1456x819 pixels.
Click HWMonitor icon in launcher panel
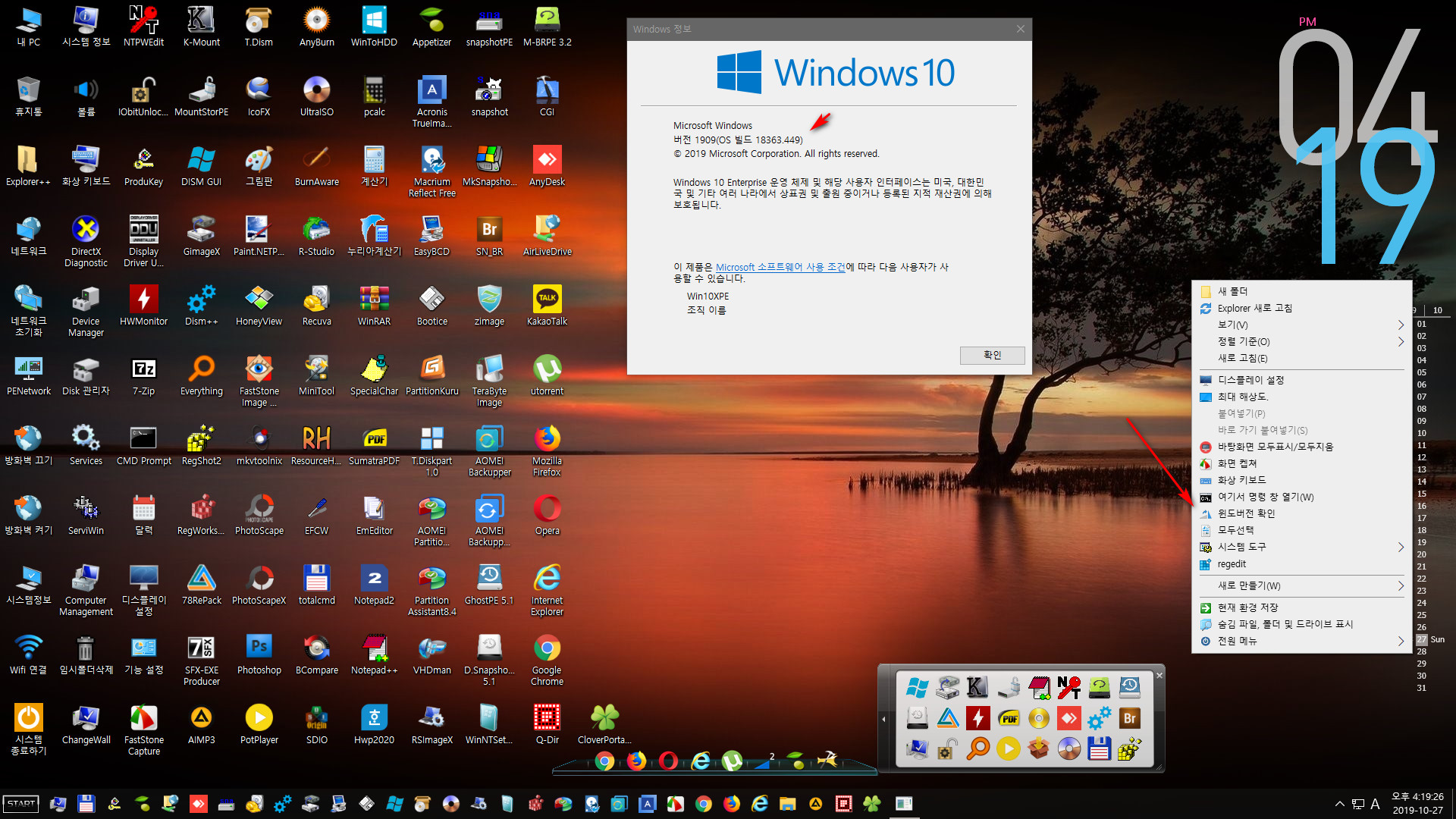tap(977, 718)
